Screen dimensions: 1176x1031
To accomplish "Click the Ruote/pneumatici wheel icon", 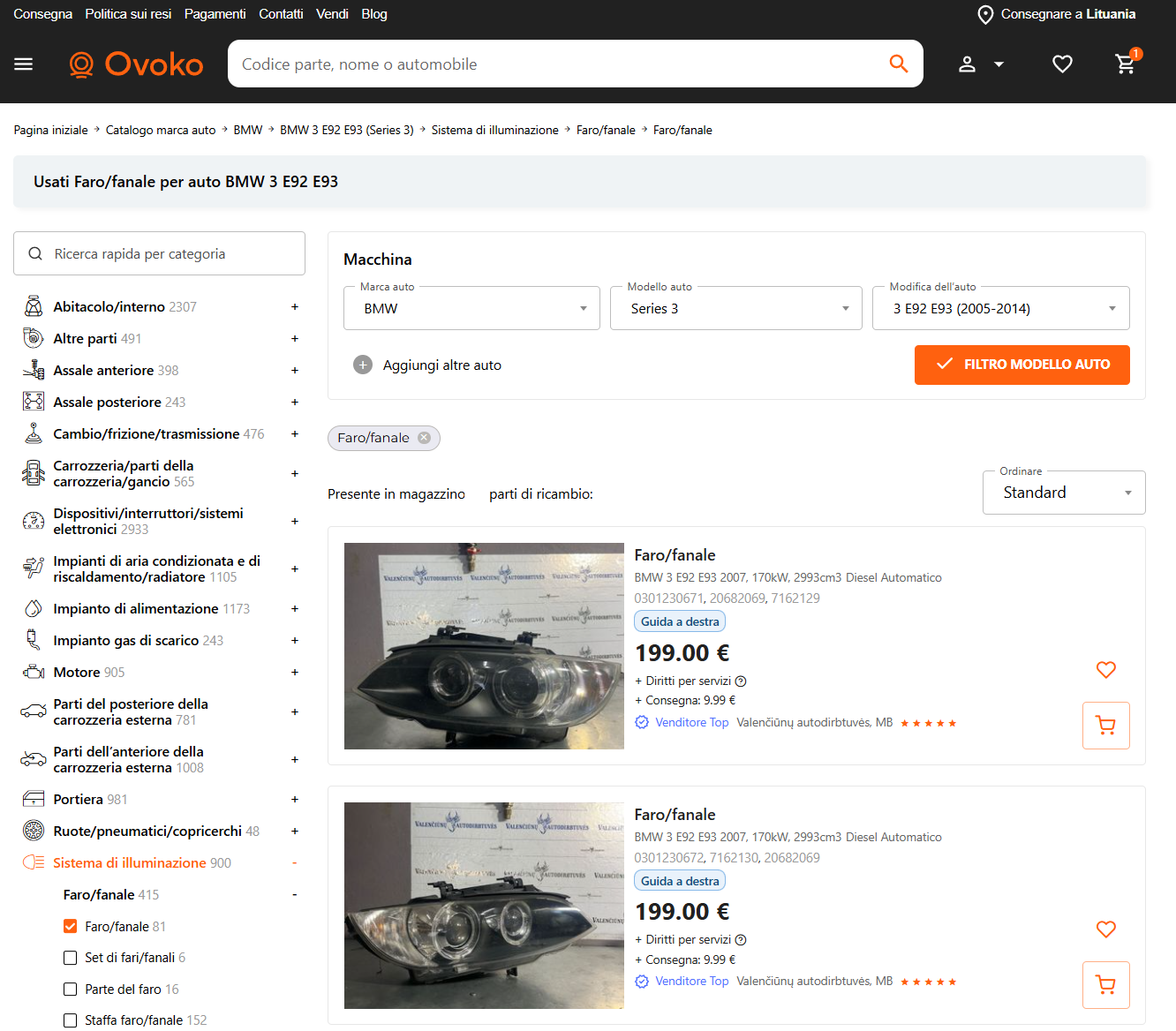I will pos(34,832).
